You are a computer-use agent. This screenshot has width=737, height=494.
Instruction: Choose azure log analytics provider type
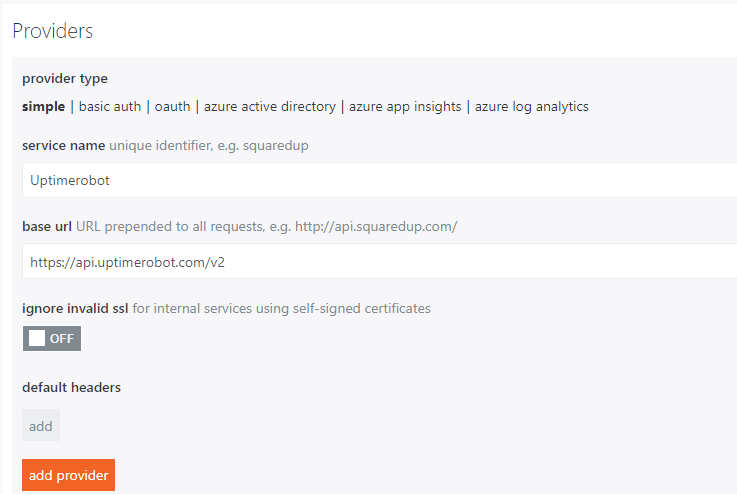pos(532,107)
